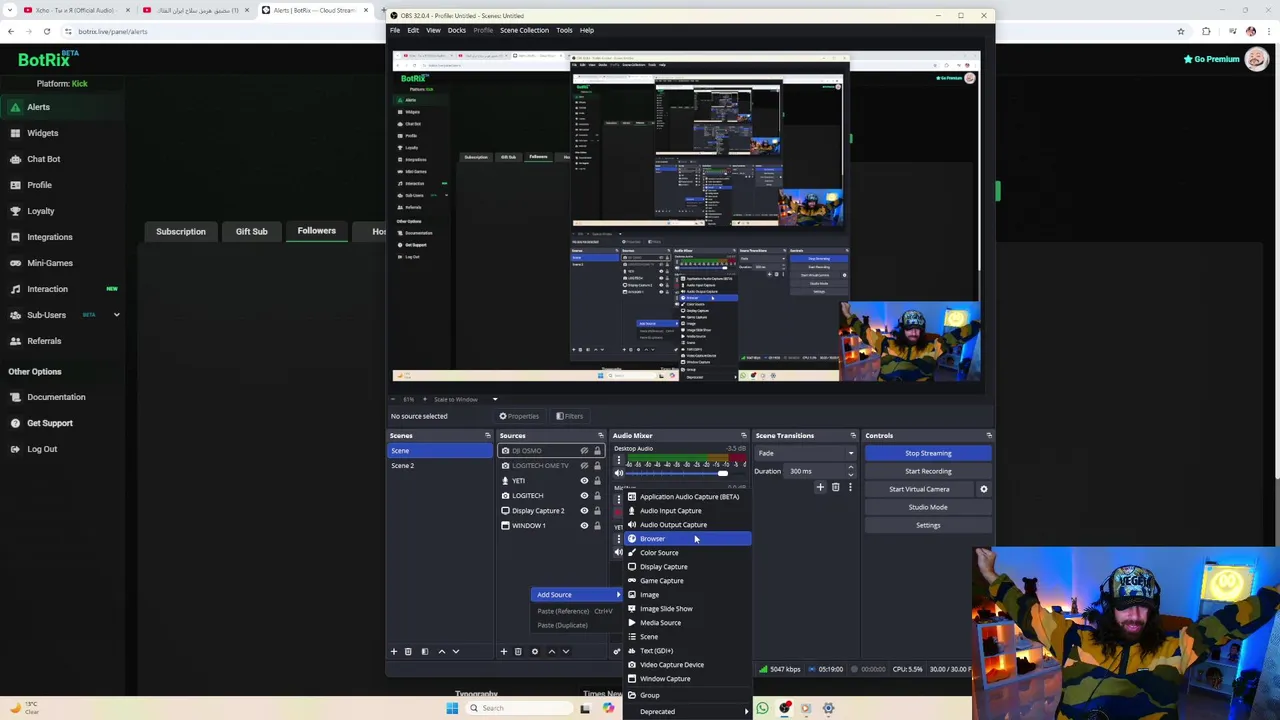
Task: Open Referrals in BotRix sidebar
Action: pos(44,341)
